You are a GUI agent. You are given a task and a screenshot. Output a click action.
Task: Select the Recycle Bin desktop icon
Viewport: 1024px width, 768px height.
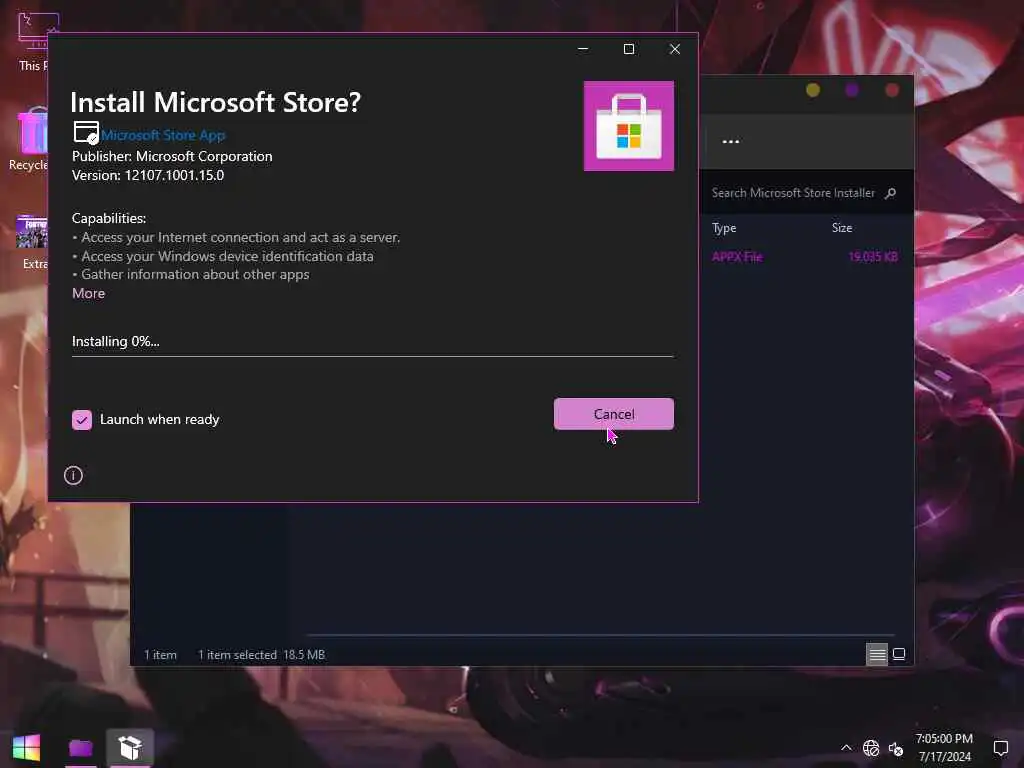pos(29,139)
